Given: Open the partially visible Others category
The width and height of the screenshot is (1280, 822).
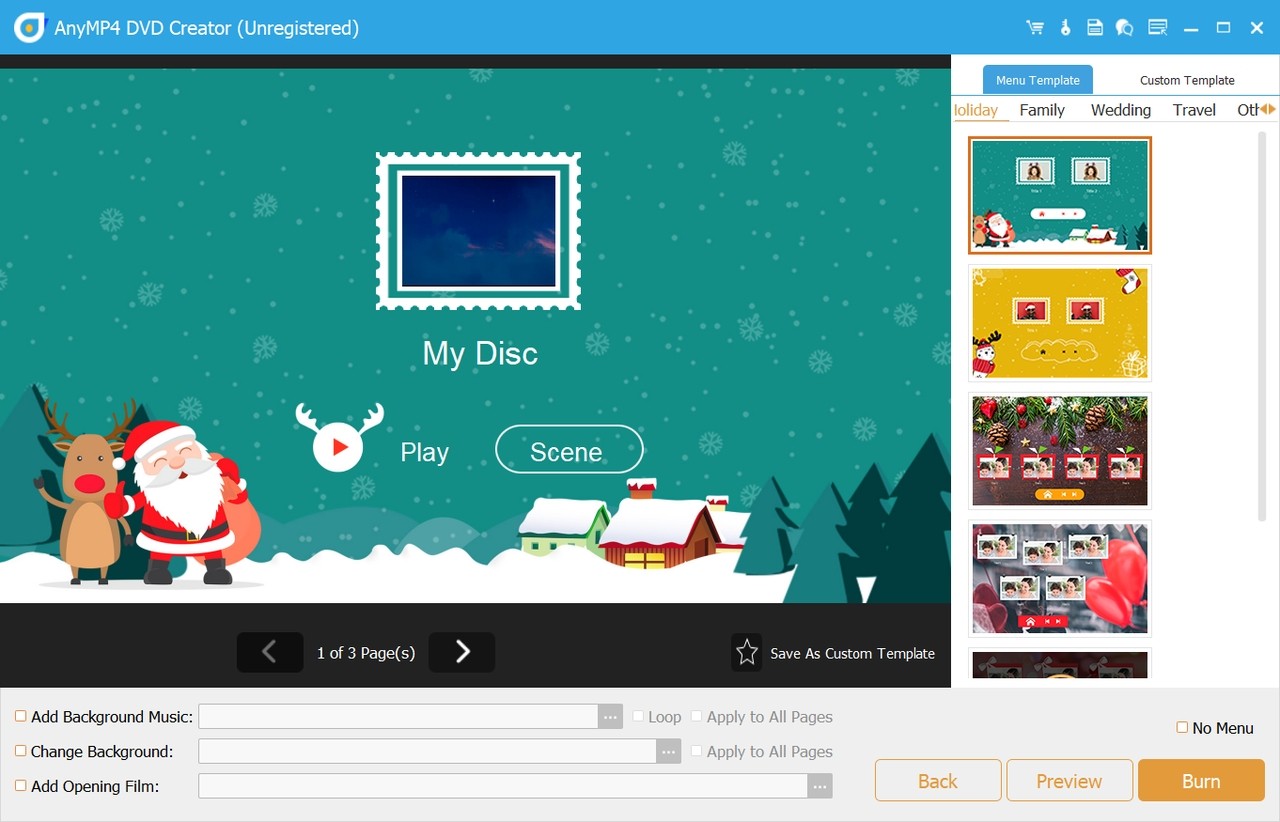Looking at the screenshot, I should (x=1247, y=110).
